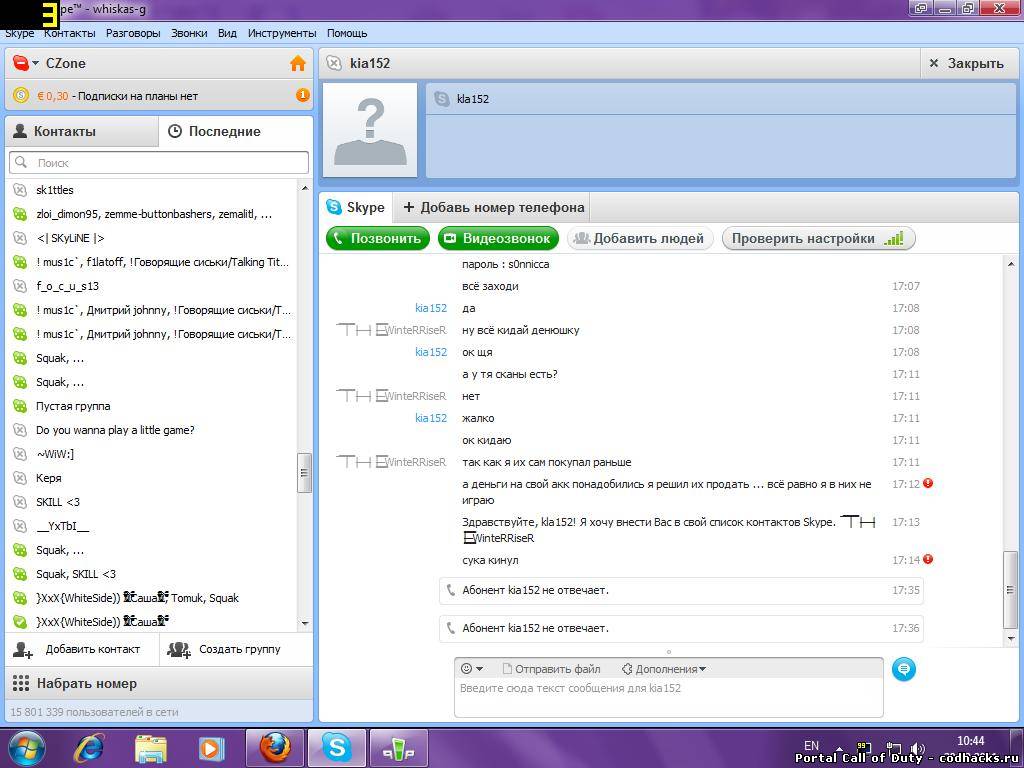Launch Internet Explorer from the taskbar
1024x768 pixels.
[90, 748]
